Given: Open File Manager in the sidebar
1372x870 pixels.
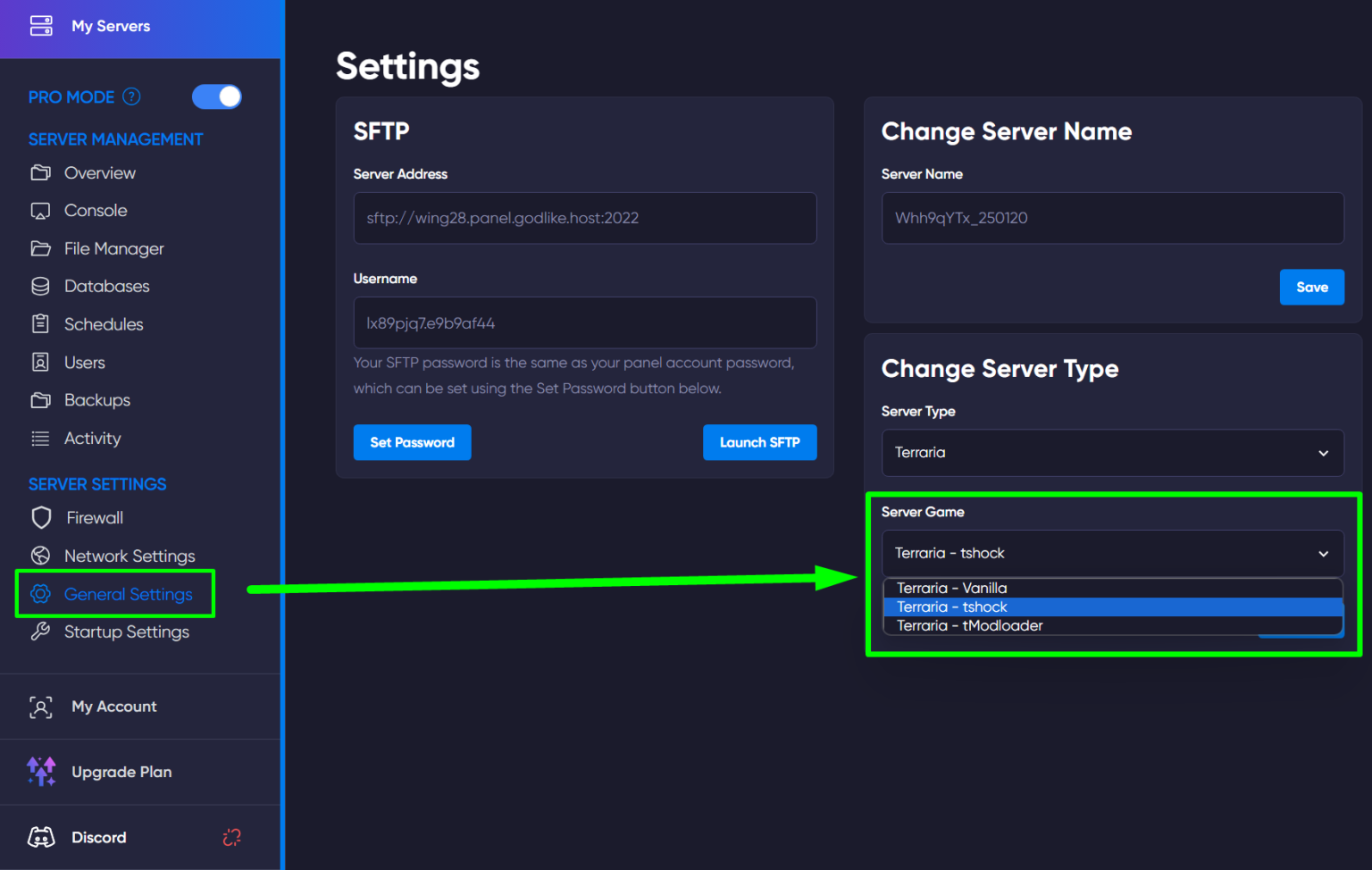Looking at the screenshot, I should click(113, 248).
